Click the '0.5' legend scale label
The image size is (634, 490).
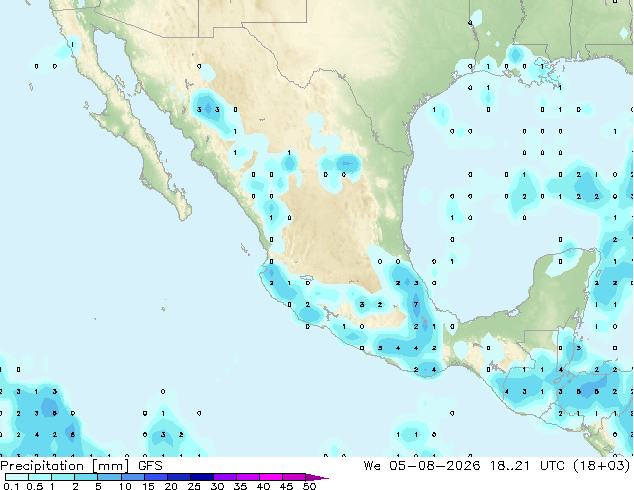[x=34, y=486]
